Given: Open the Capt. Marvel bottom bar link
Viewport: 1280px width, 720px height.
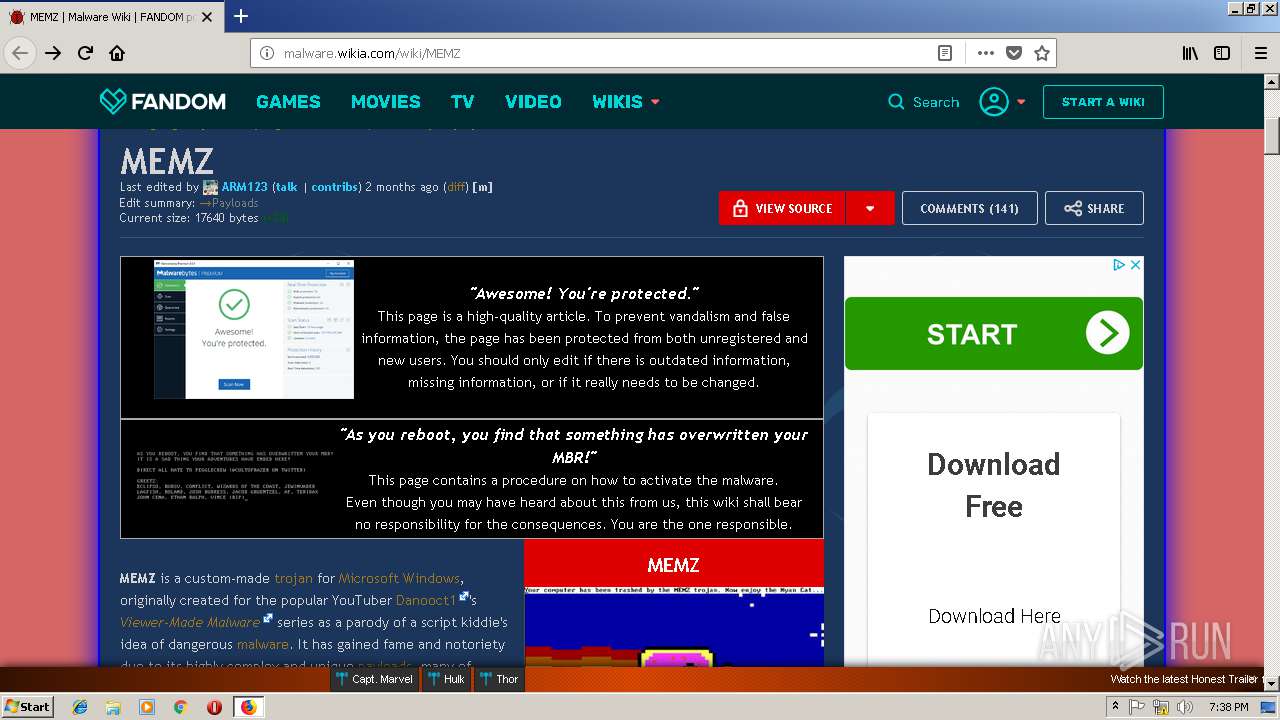Looking at the screenshot, I should tap(374, 679).
